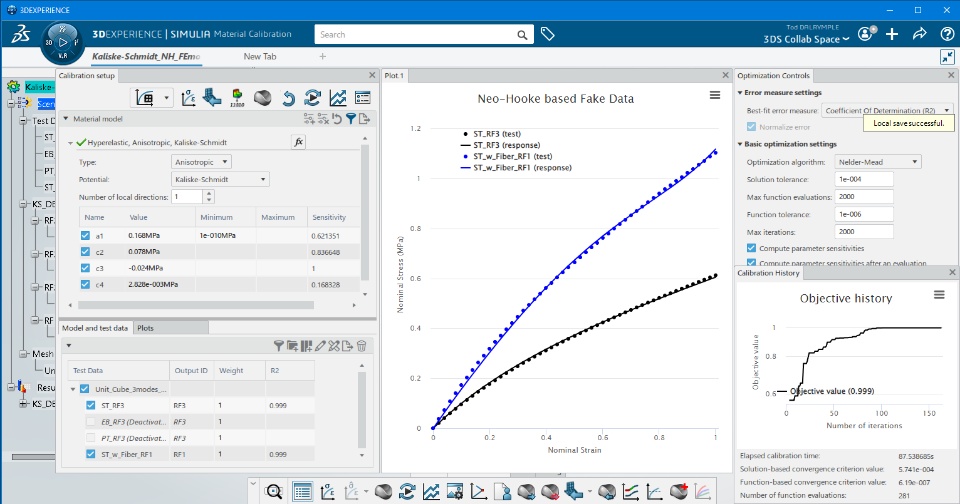Screen dimensions: 960x504
Task: Open the 3DS Collab Space dropdown
Action: pyautogui.click(x=806, y=39)
